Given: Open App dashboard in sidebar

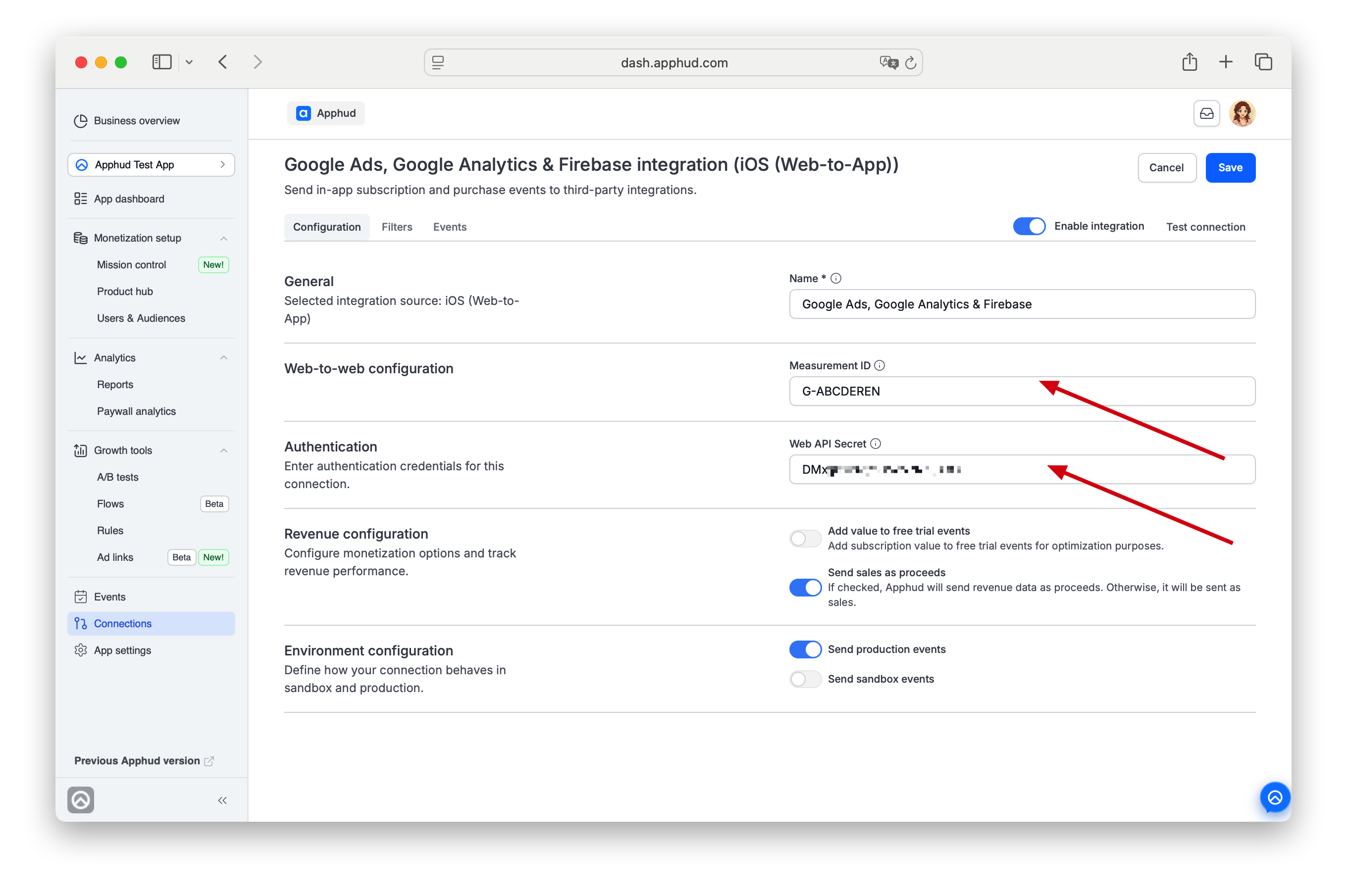Looking at the screenshot, I should [x=129, y=199].
